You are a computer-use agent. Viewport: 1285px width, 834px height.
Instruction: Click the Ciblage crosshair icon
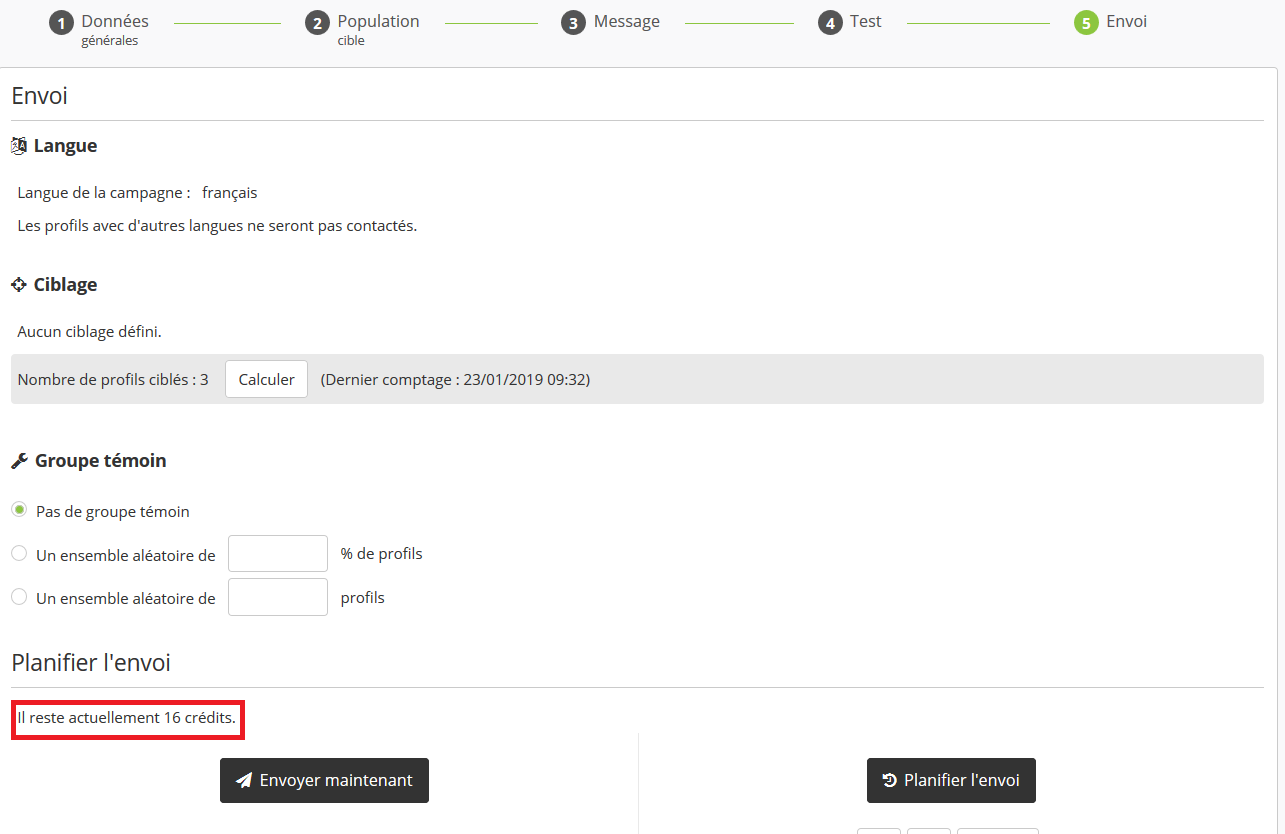coord(18,285)
